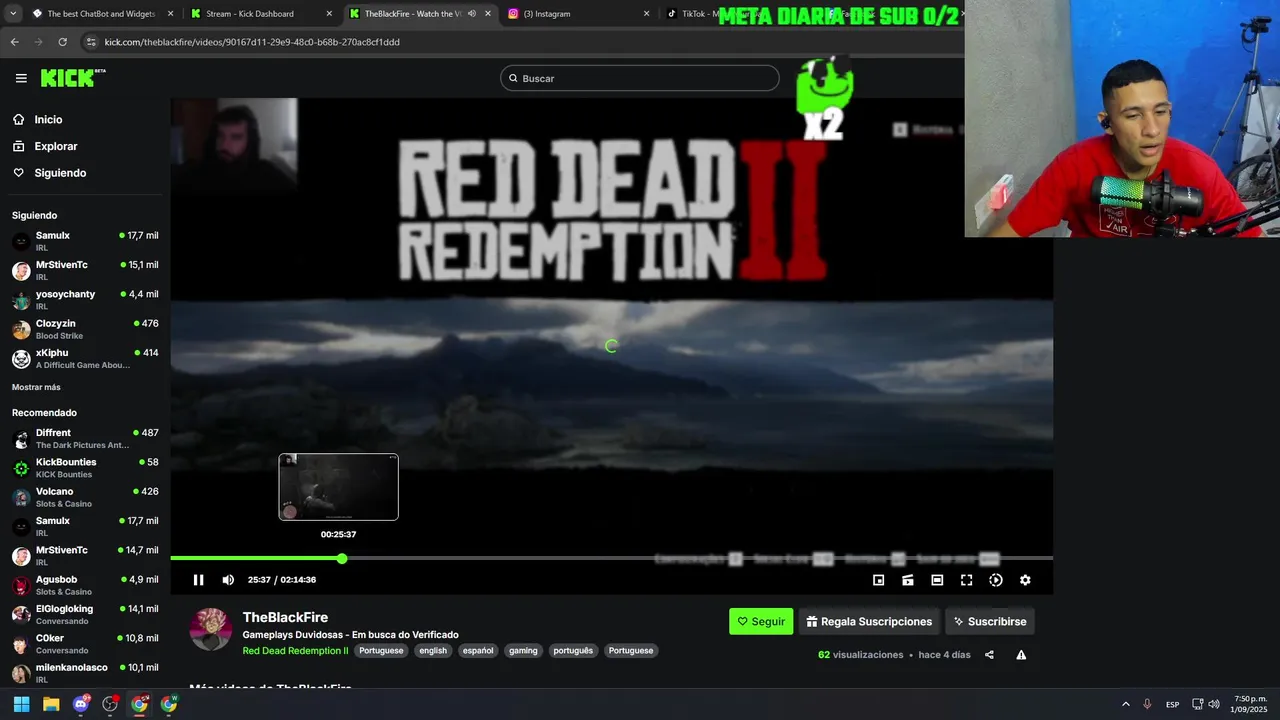Cast video to a device
Image resolution: width=1280 pixels, height=720 pixels.
pyautogui.click(x=908, y=580)
